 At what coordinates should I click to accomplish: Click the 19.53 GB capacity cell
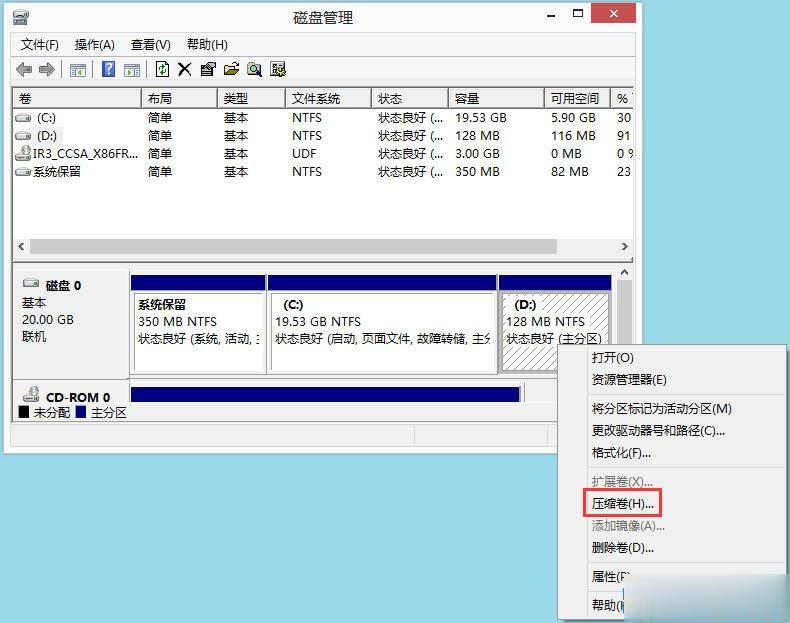click(480, 118)
